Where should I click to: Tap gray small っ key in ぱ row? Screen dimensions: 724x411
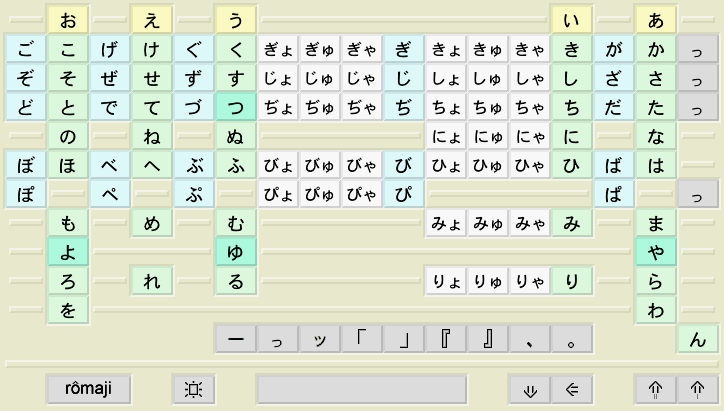pos(698,194)
